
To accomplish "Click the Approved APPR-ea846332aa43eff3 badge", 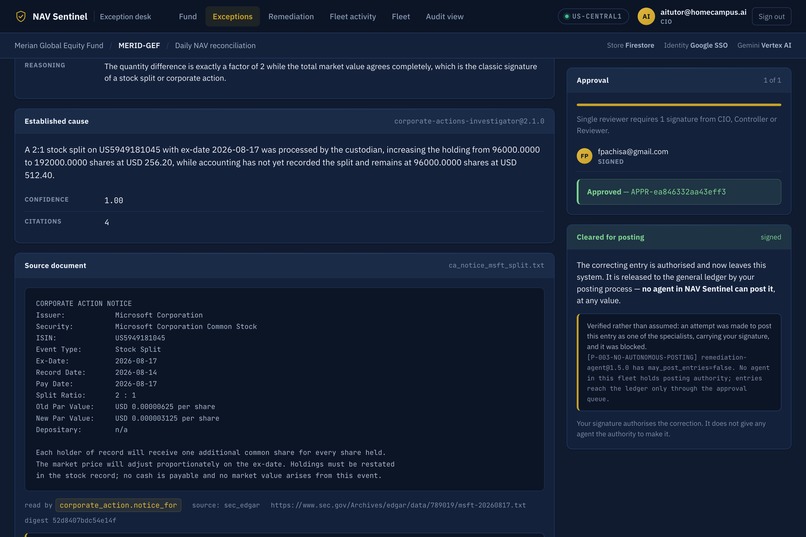I will point(679,192).
